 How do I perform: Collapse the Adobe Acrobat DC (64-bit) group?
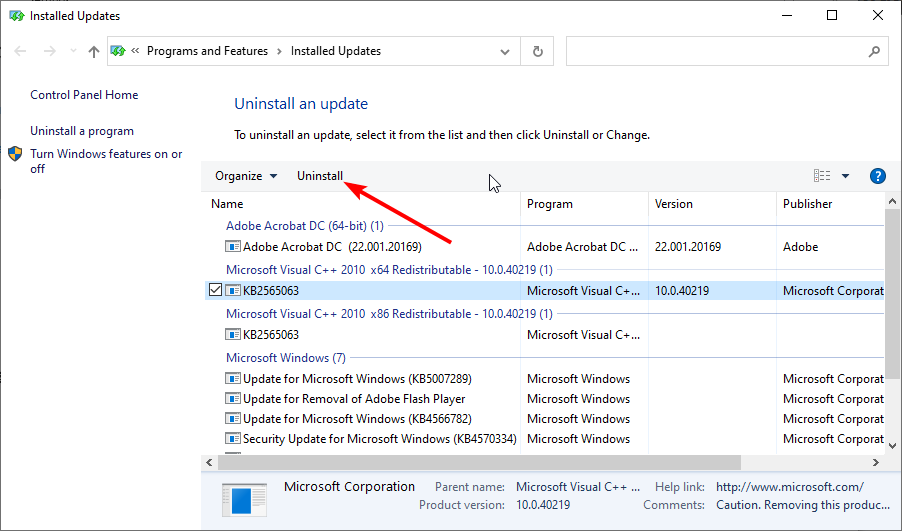(305, 226)
